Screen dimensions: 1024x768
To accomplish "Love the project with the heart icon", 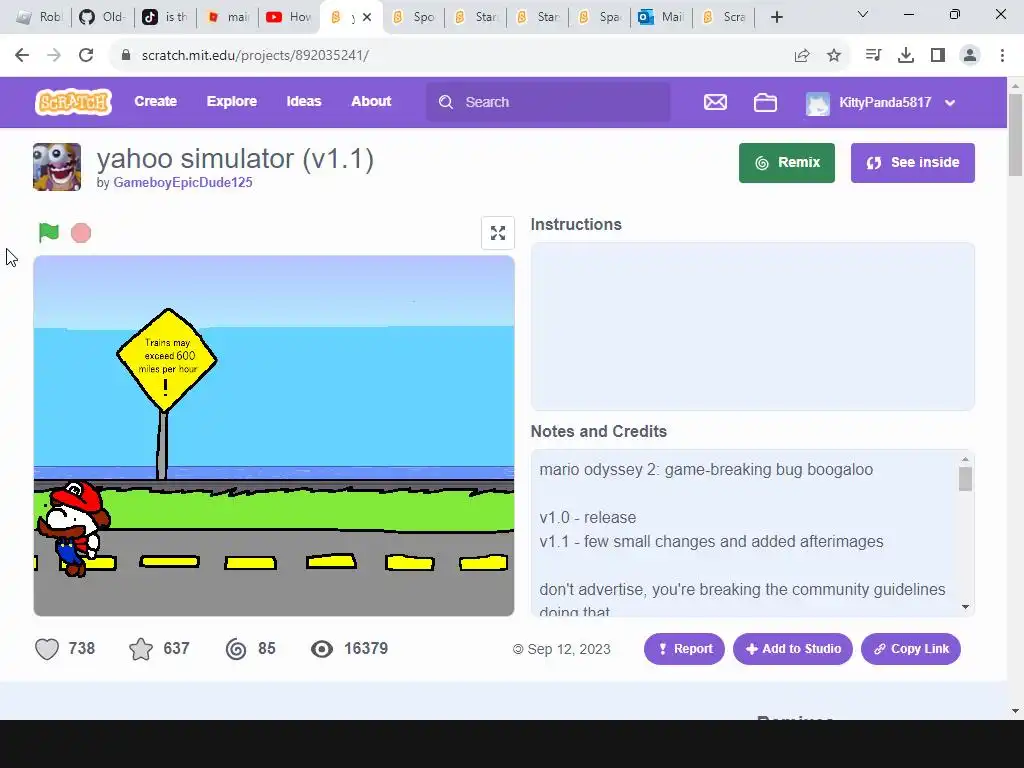I will tap(47, 649).
